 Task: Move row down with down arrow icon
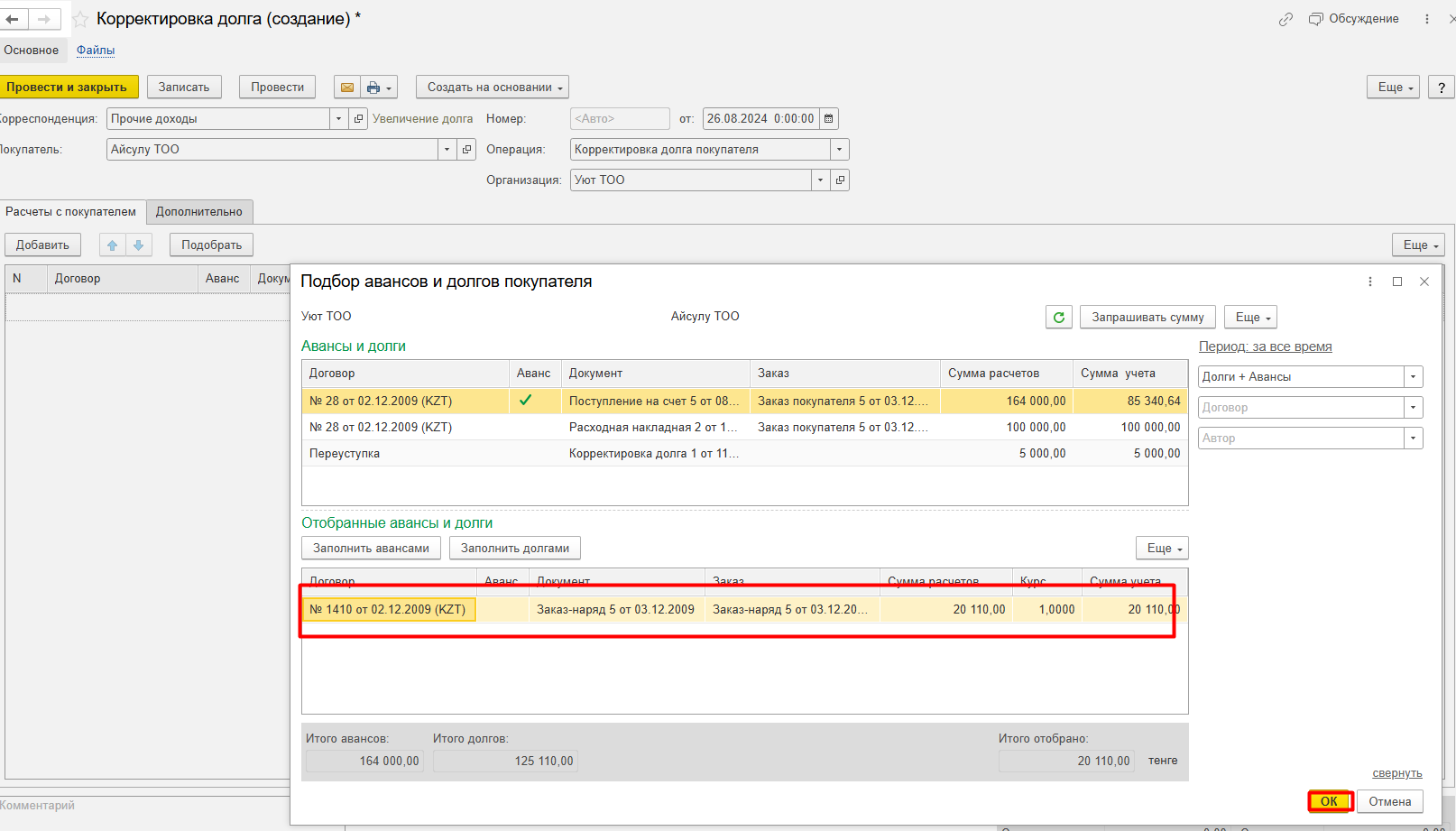click(139, 245)
